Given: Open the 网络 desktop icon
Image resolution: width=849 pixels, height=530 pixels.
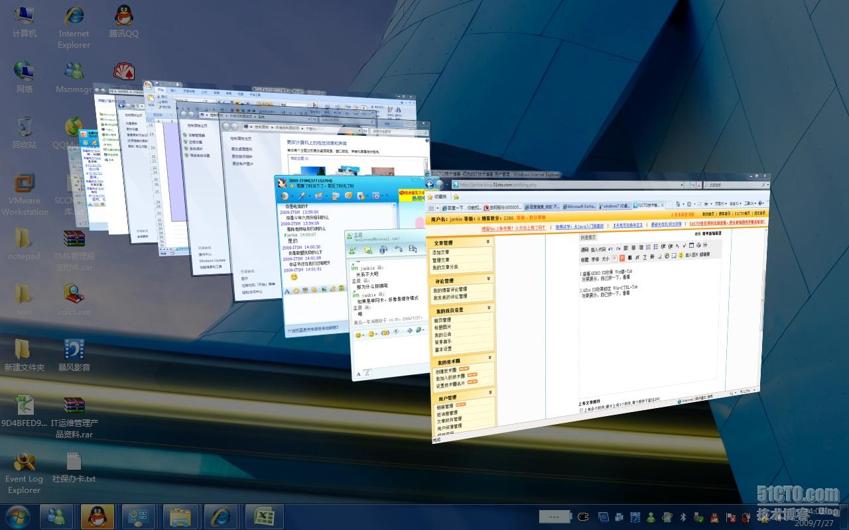Looking at the screenshot, I should point(24,76).
